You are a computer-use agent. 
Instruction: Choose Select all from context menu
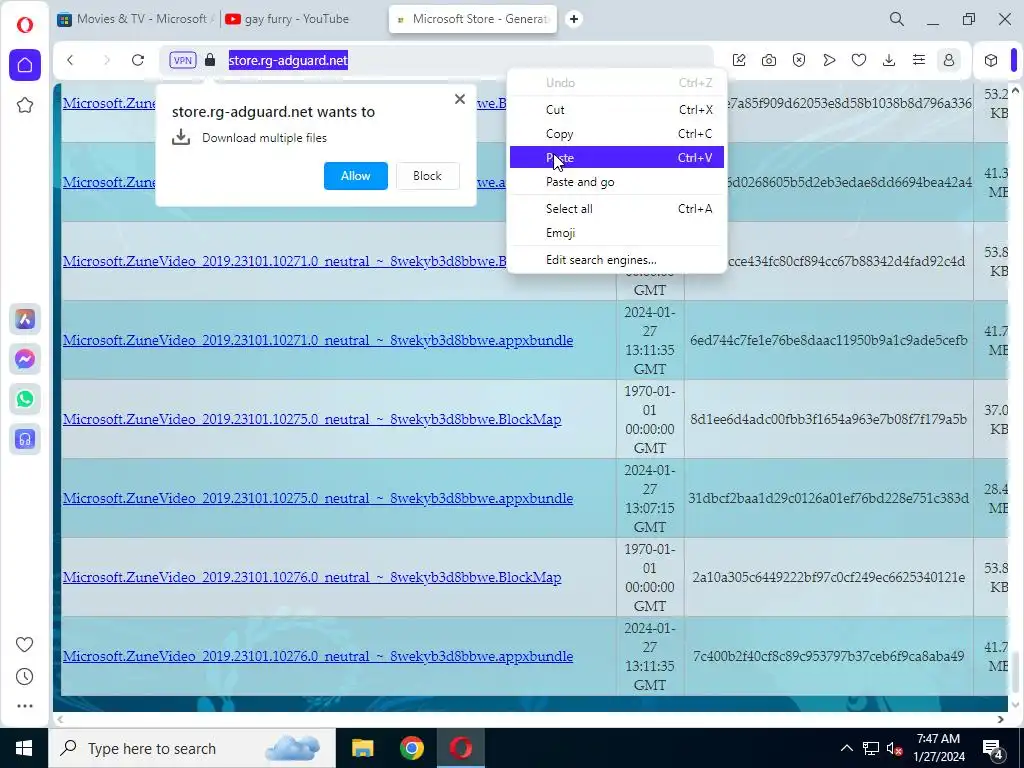tap(616, 209)
